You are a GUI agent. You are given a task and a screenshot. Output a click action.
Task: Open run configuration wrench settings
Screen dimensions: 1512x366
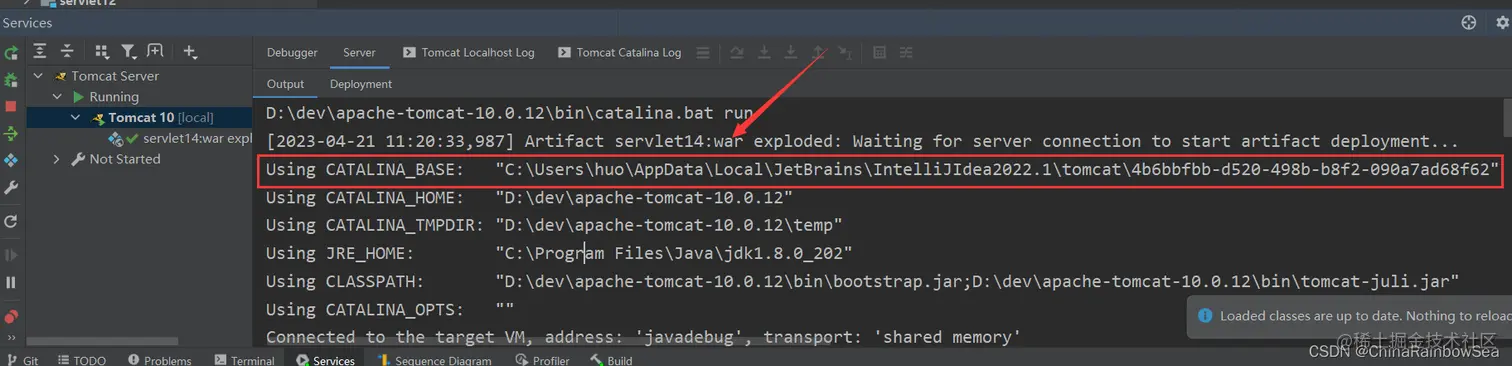pyautogui.click(x=11, y=188)
